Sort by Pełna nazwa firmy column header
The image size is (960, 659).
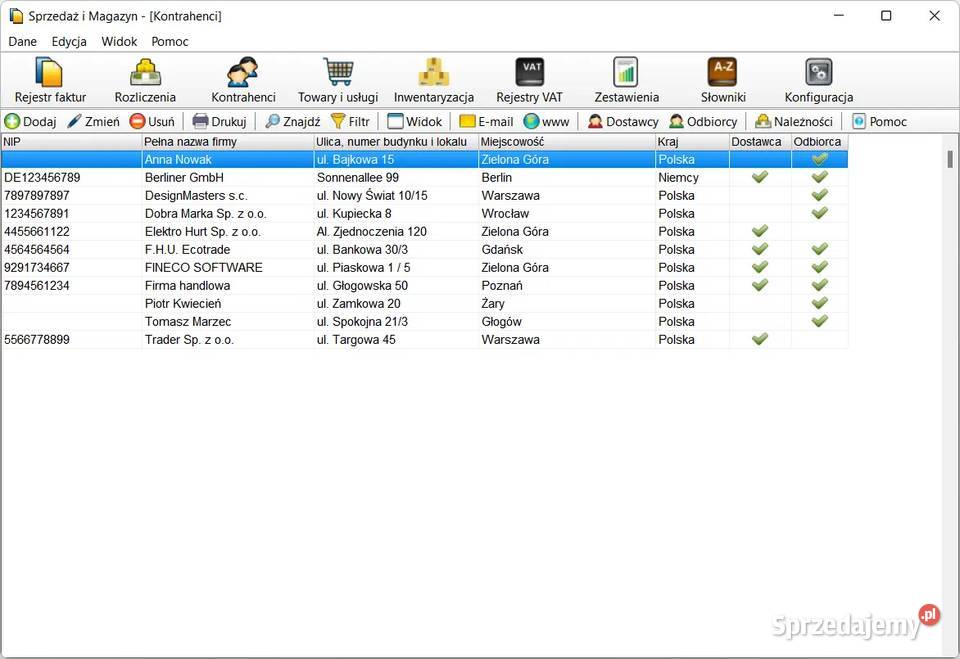[227, 142]
